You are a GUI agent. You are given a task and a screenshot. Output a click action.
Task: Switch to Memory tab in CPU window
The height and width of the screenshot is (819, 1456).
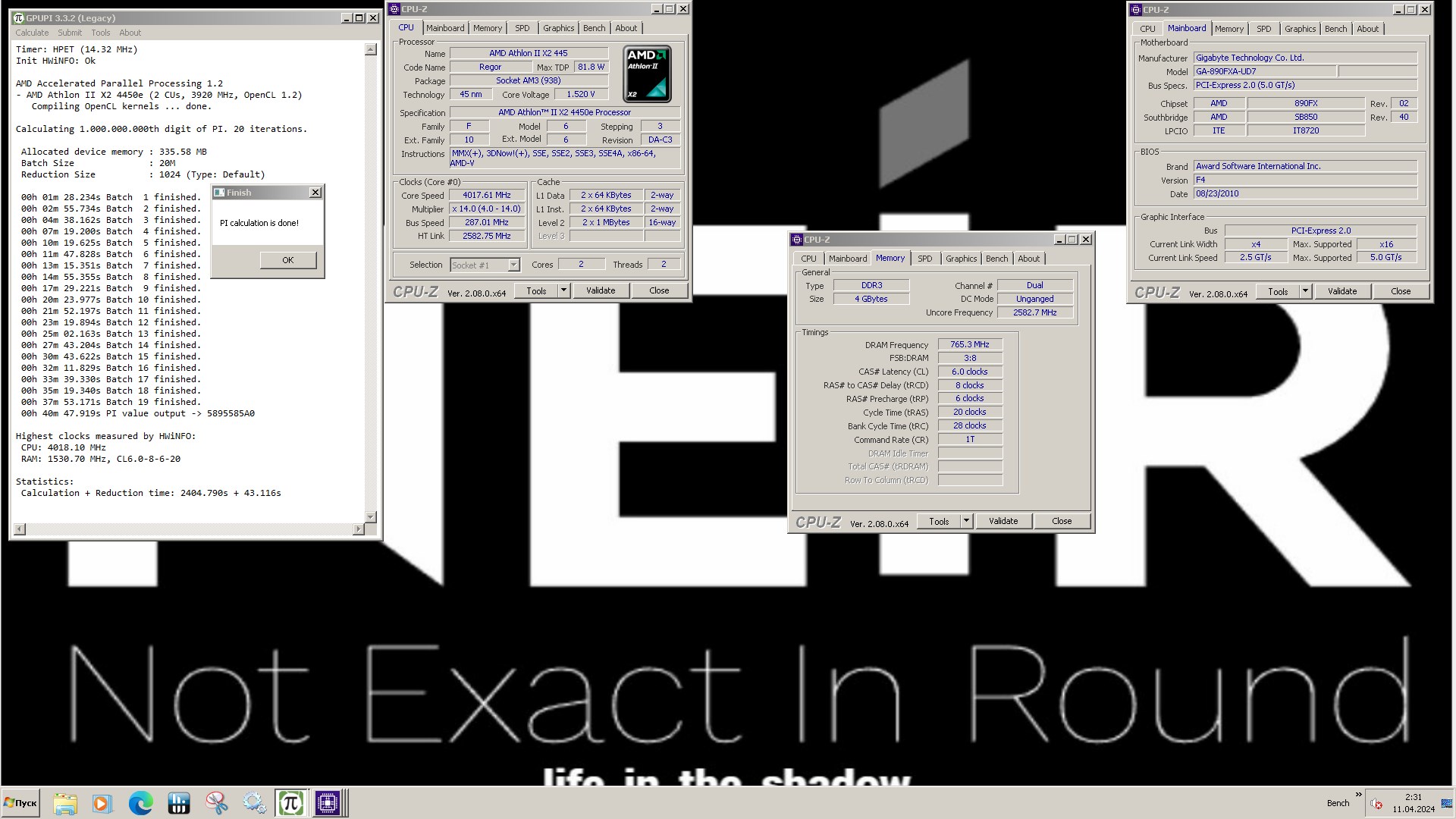click(x=488, y=28)
